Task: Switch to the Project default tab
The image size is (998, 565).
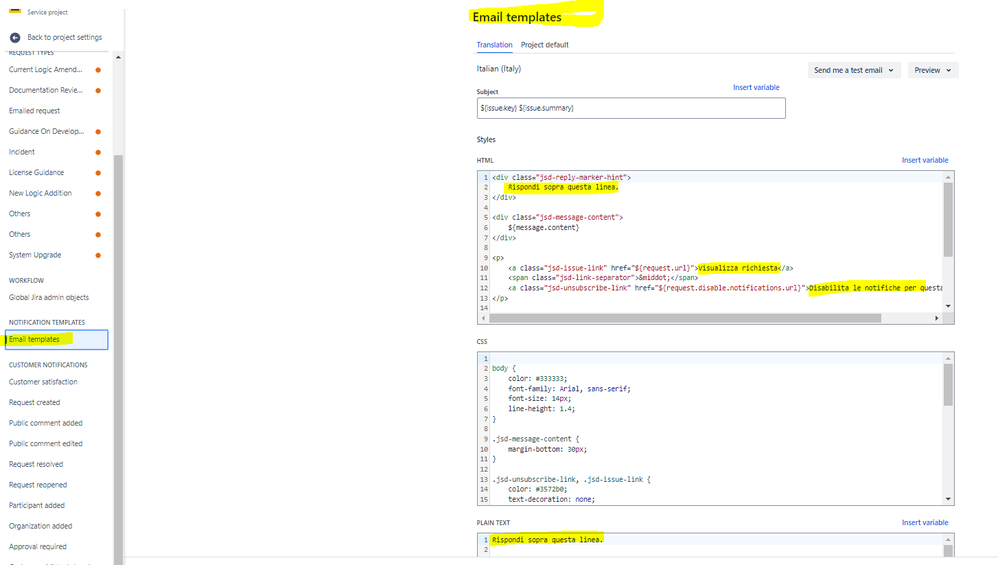Action: [545, 45]
